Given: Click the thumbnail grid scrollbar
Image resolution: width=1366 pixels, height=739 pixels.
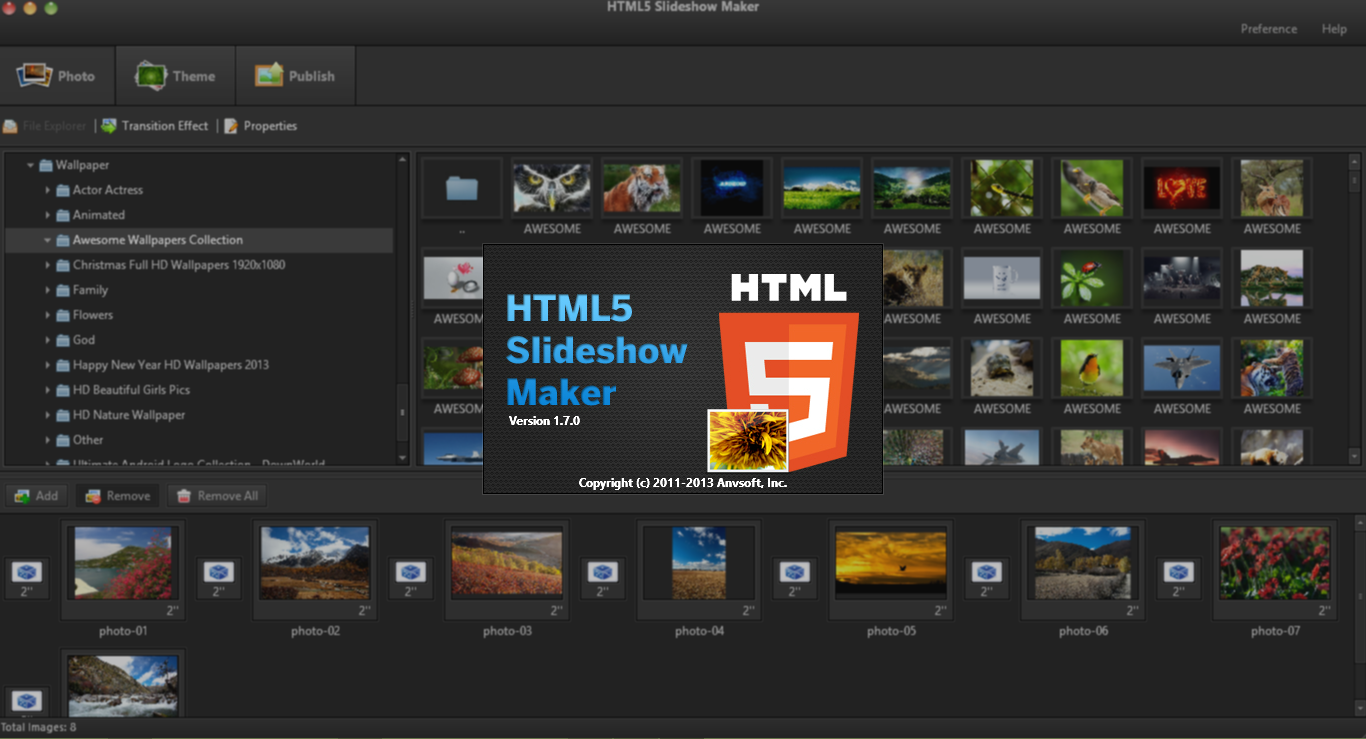Looking at the screenshot, I should tap(1355, 309).
